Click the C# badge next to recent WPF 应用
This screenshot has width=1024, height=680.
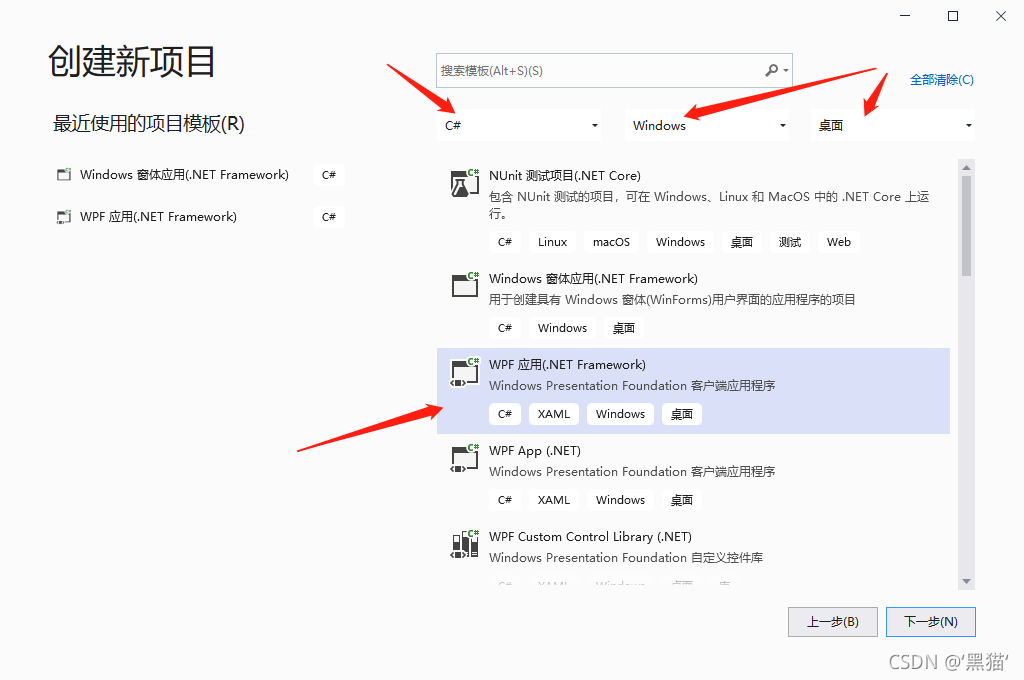328,217
